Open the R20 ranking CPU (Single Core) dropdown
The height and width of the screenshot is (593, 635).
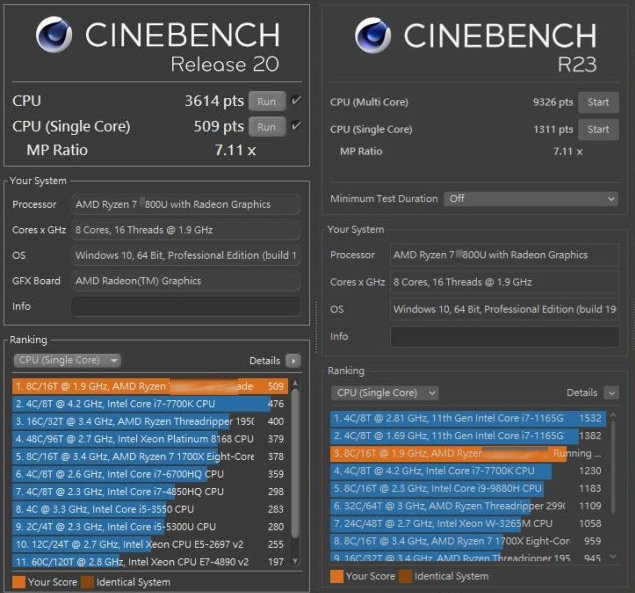click(67, 360)
